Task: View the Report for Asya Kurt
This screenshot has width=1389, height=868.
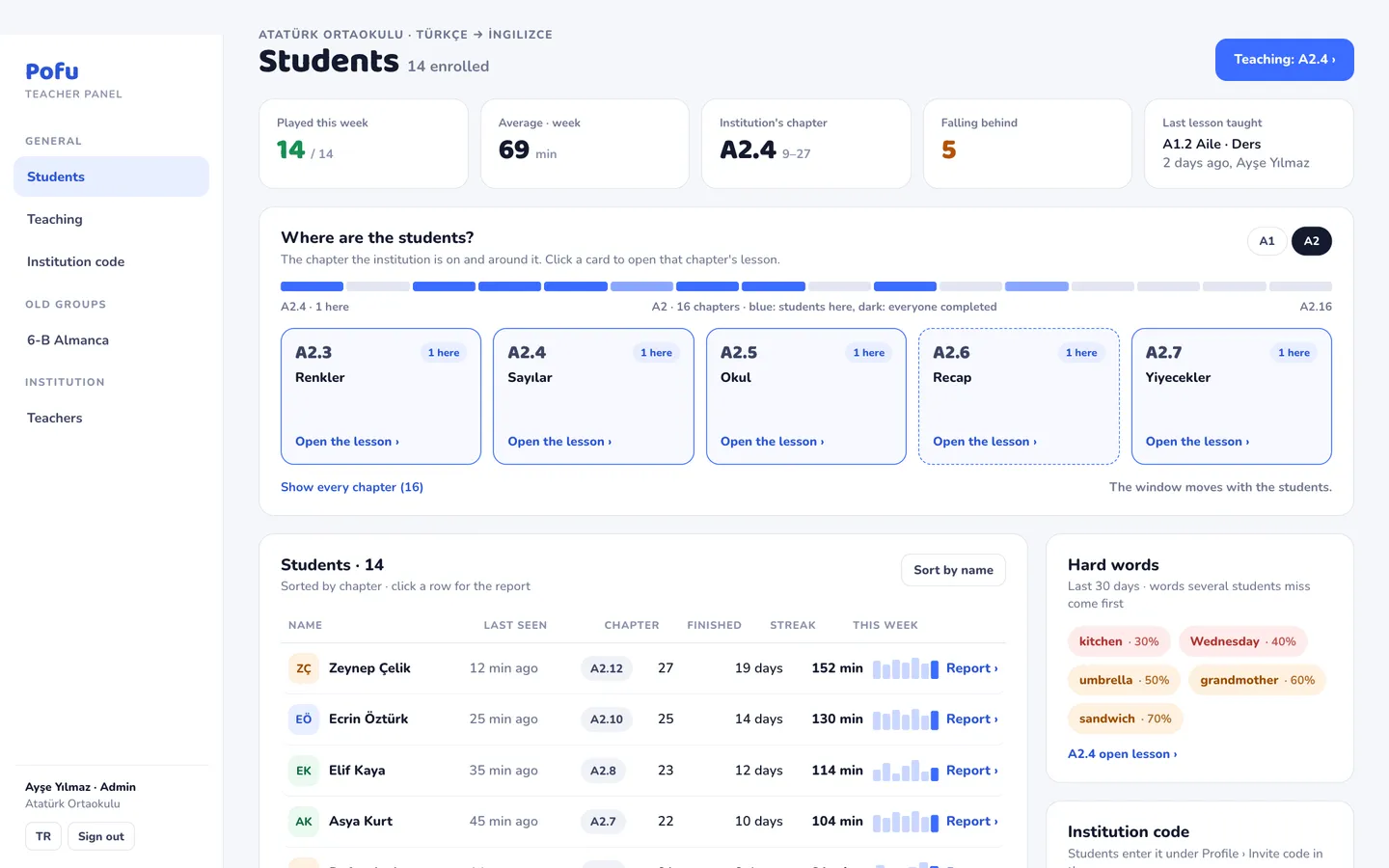Action: coord(972,822)
